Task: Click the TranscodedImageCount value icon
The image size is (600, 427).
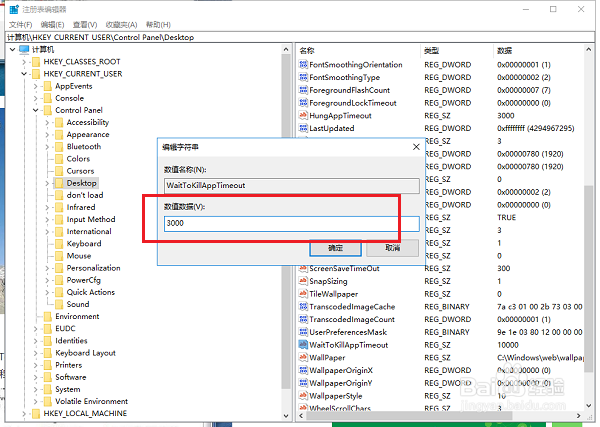Action: (x=303, y=319)
